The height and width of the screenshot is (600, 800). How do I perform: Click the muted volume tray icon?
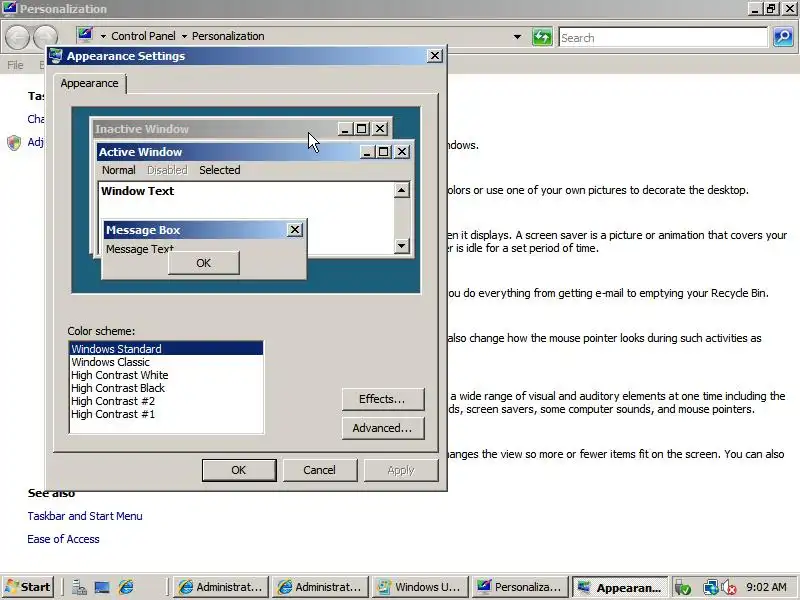click(x=728, y=588)
